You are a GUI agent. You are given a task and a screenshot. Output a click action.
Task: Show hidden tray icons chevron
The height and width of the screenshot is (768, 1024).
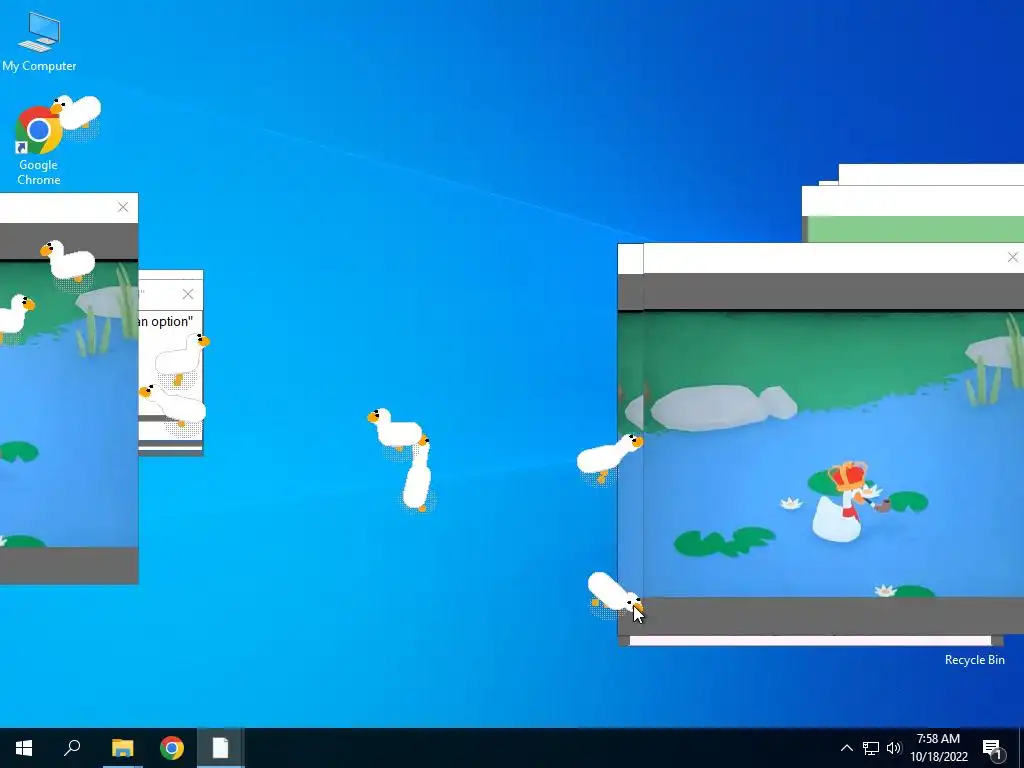(x=846, y=748)
